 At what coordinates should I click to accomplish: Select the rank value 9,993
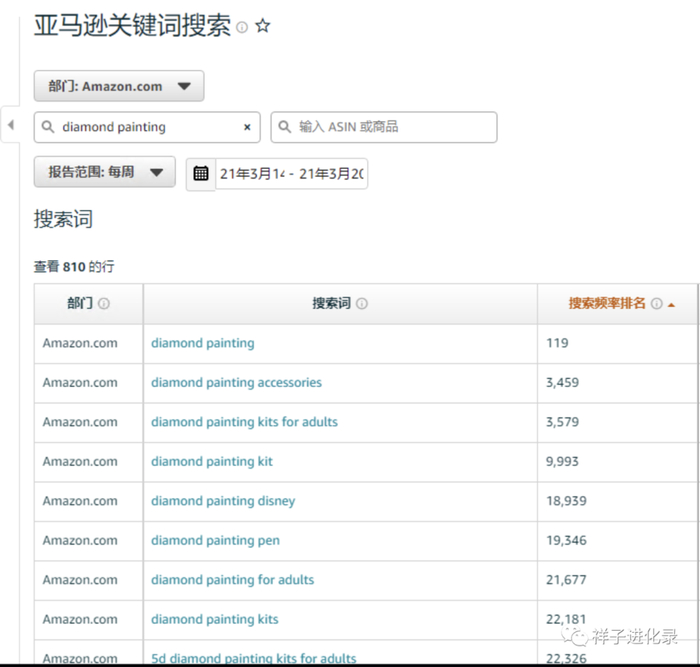pos(562,462)
